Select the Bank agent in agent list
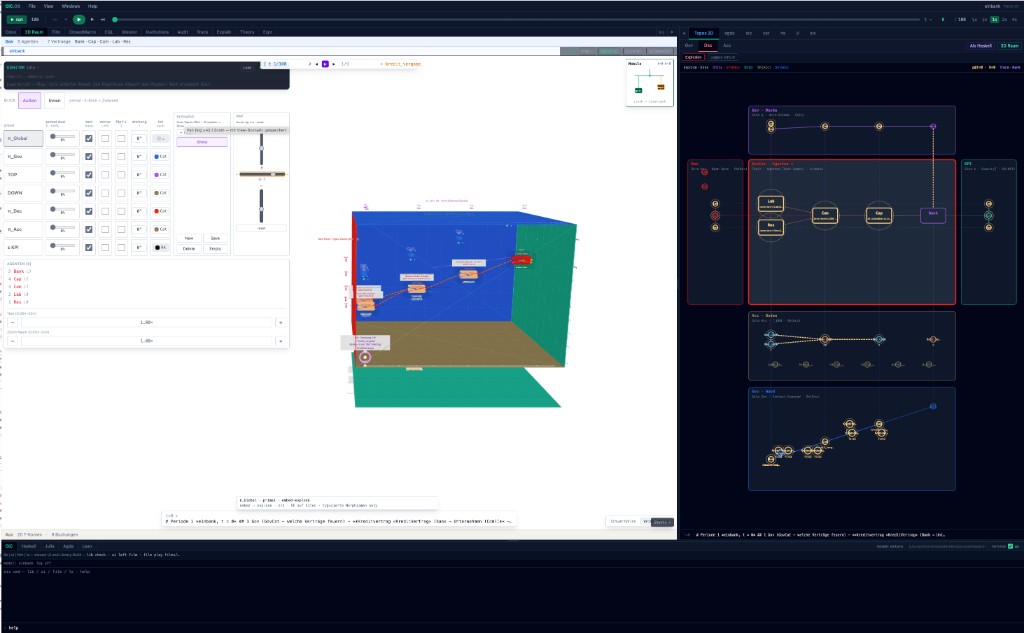This screenshot has height=633, width=1024. tap(19, 271)
